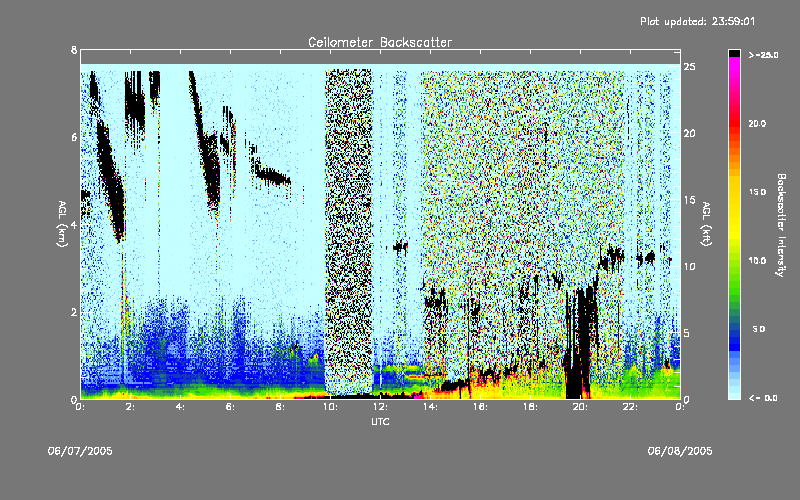Click the '<- 0.0' colorbar bottom label
The height and width of the screenshot is (500, 800).
click(x=763, y=397)
